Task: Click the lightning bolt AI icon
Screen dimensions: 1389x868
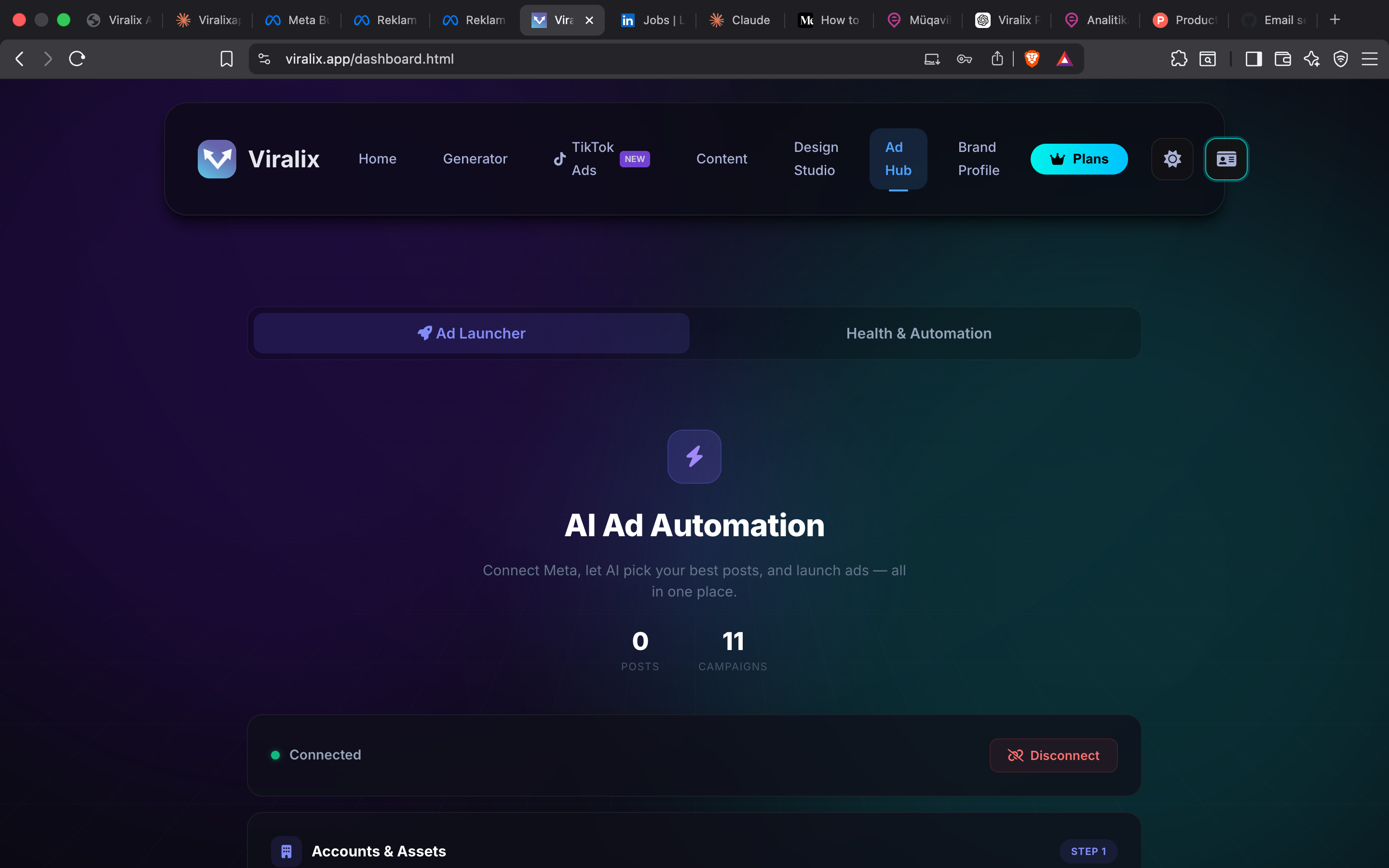Action: 694,456
